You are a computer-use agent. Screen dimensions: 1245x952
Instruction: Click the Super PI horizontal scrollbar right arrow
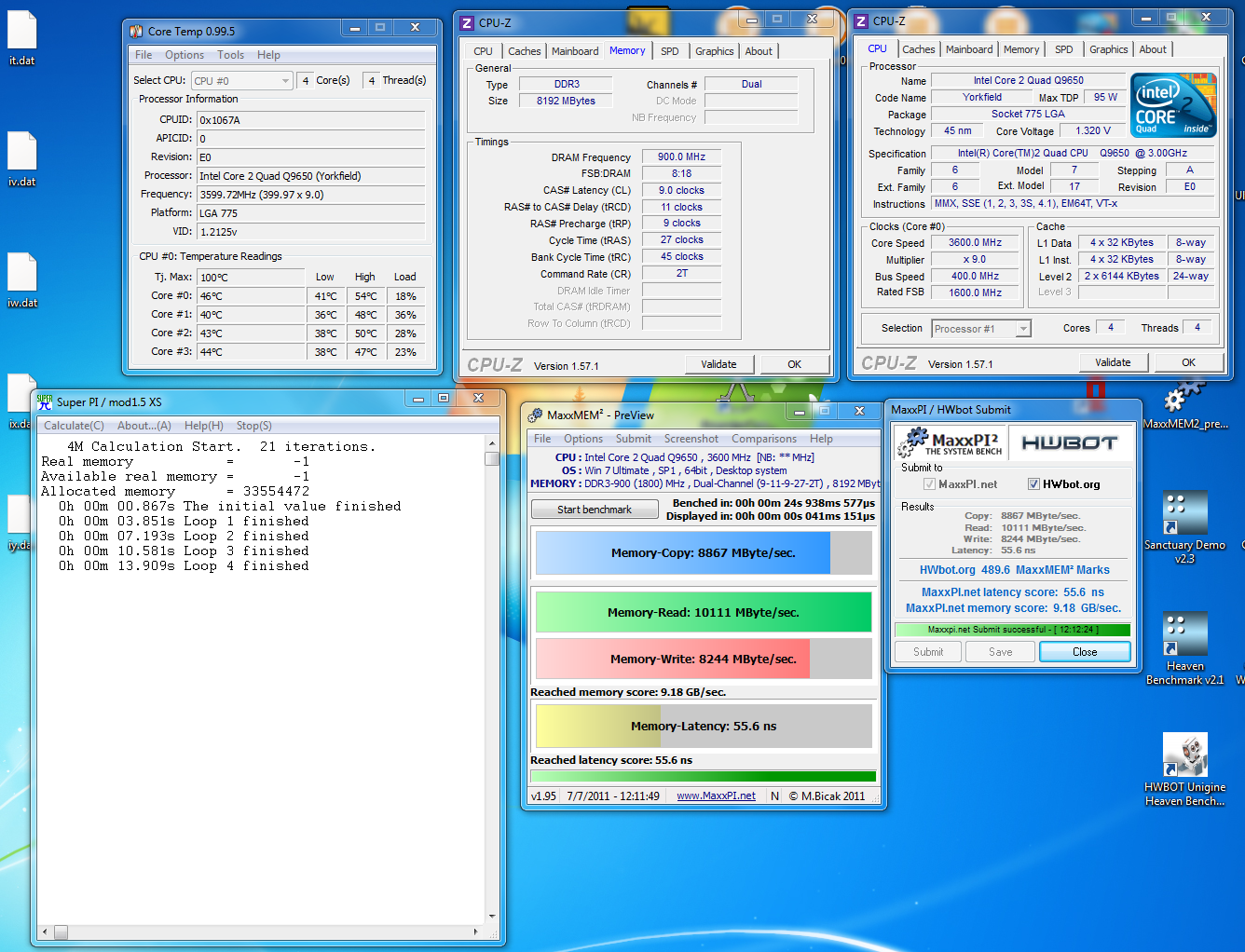click(x=476, y=932)
